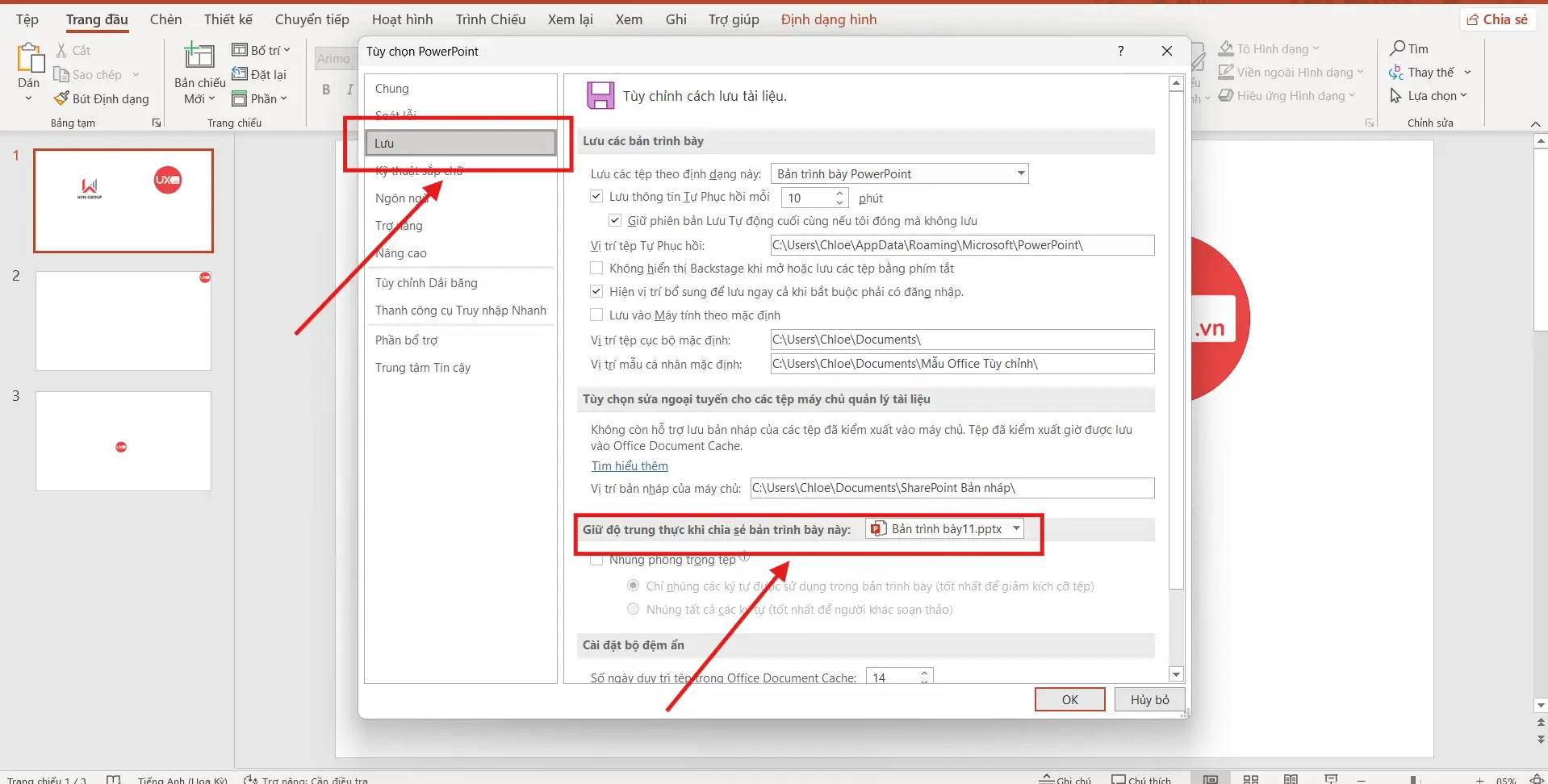Screen dimensions: 1548x784
Task: Switch to the Chèn ribbon tab
Action: tap(165, 19)
